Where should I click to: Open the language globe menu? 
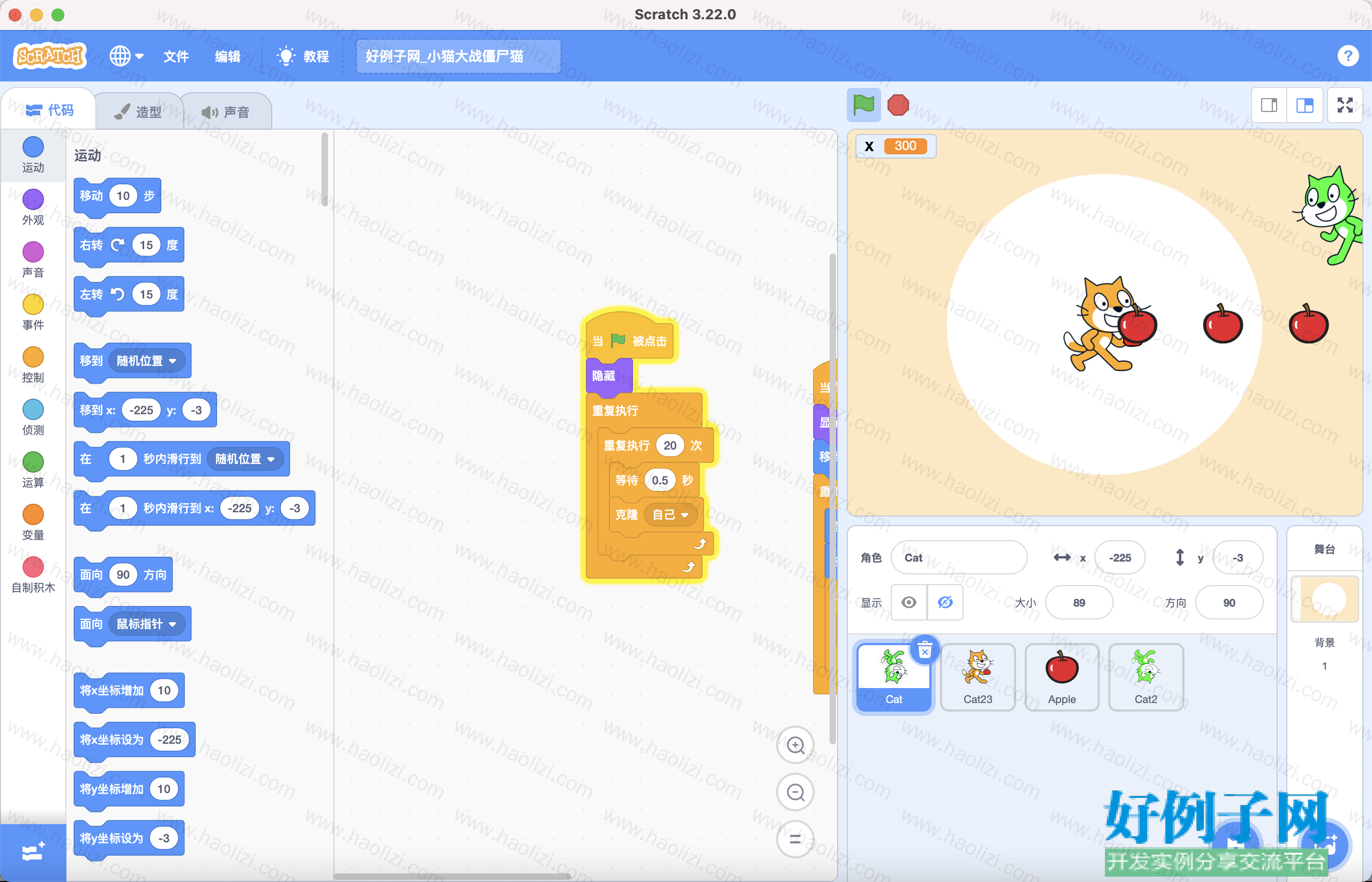(x=126, y=56)
